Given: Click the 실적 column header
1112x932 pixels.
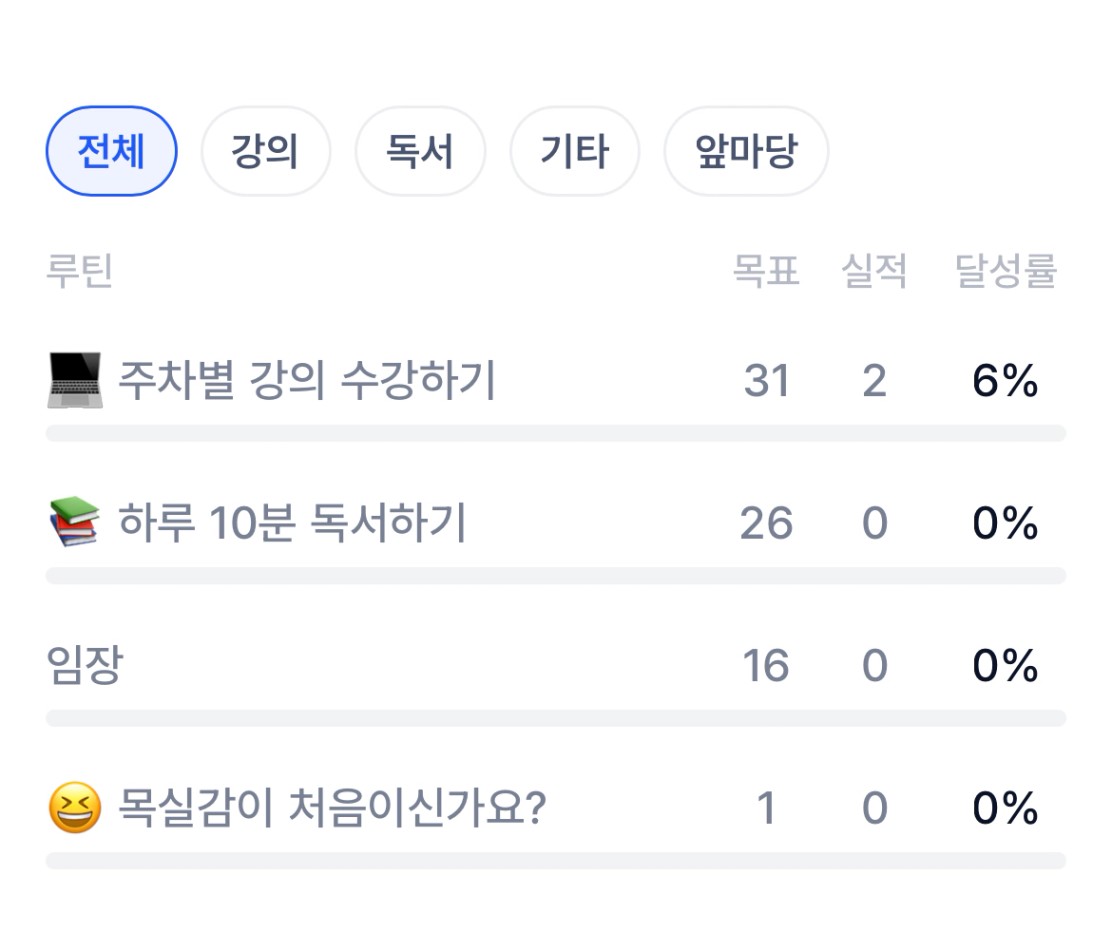Looking at the screenshot, I should (874, 272).
